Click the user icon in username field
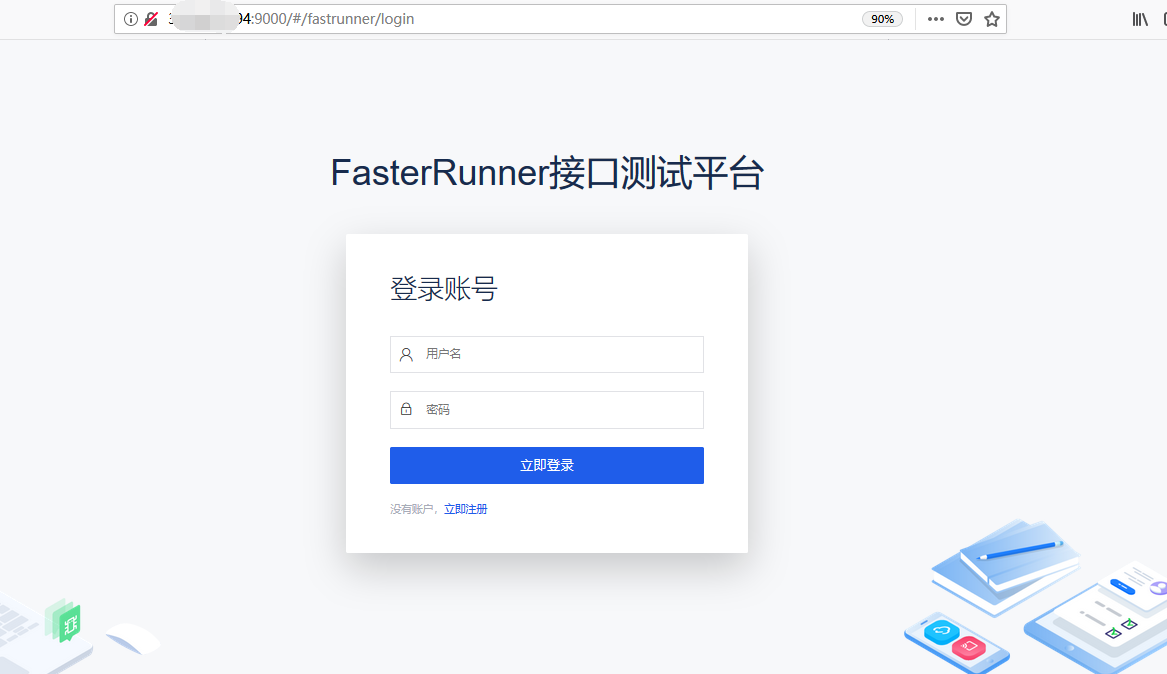The image size is (1167, 674). click(x=406, y=354)
